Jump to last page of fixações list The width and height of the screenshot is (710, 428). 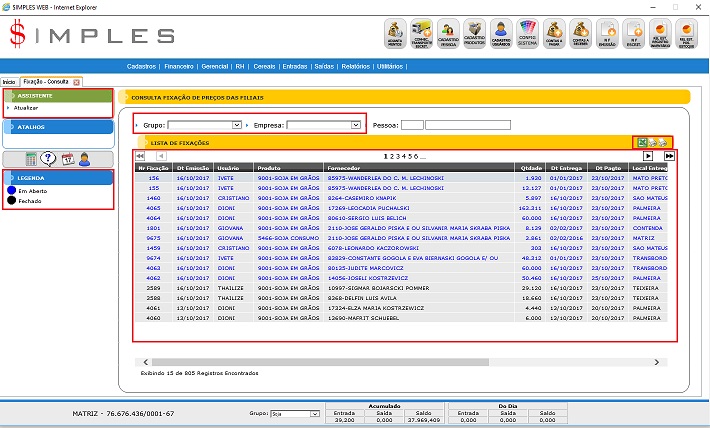[x=669, y=157]
